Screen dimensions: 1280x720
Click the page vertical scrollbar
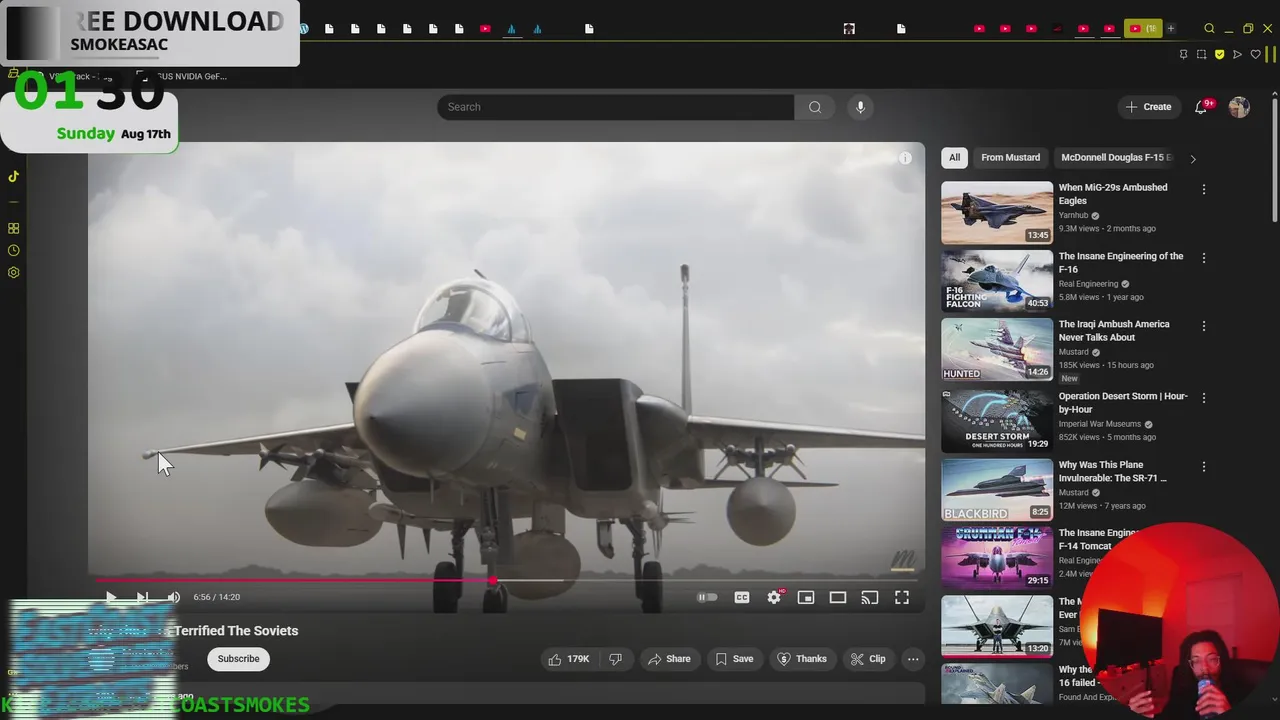[x=1274, y=160]
